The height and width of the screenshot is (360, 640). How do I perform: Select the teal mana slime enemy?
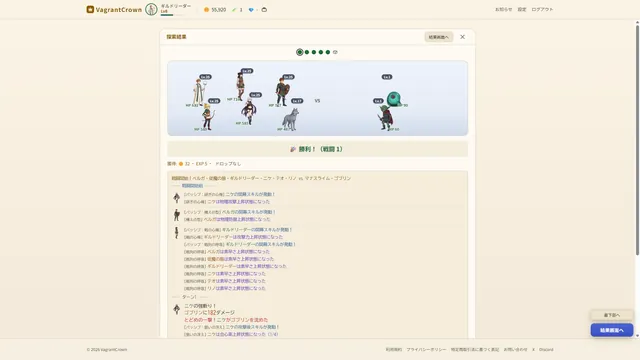point(394,99)
